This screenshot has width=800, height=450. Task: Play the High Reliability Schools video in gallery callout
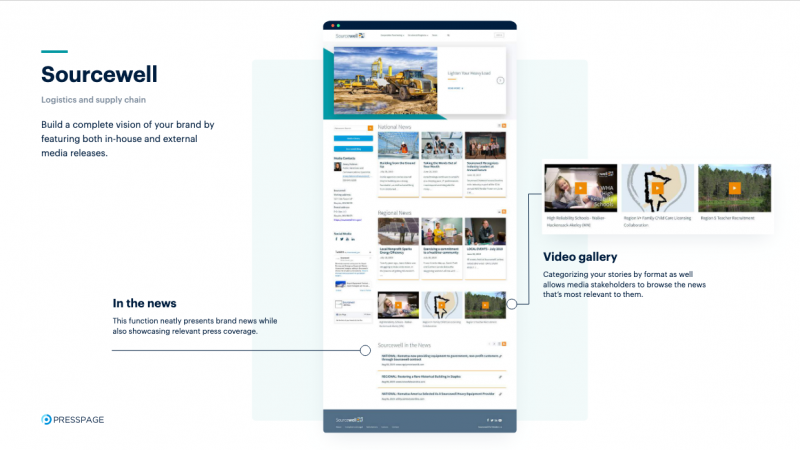(581, 188)
